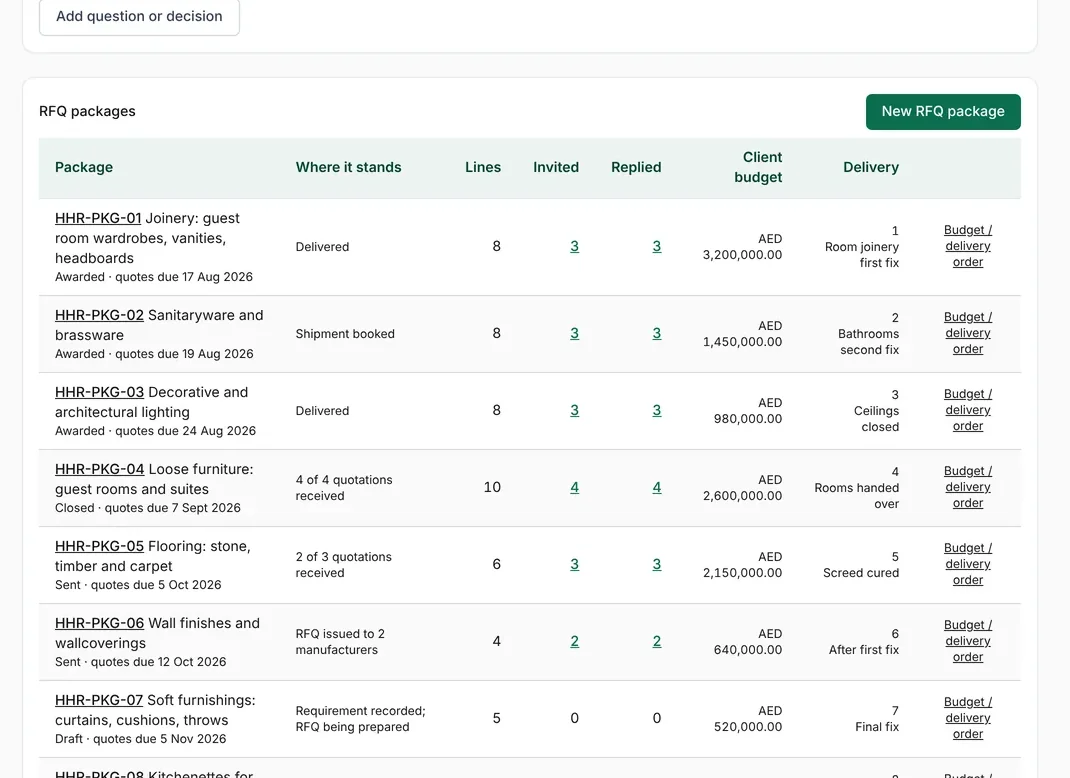View replied count for HHR-PKG-03
The width and height of the screenshot is (1070, 778).
click(x=656, y=411)
